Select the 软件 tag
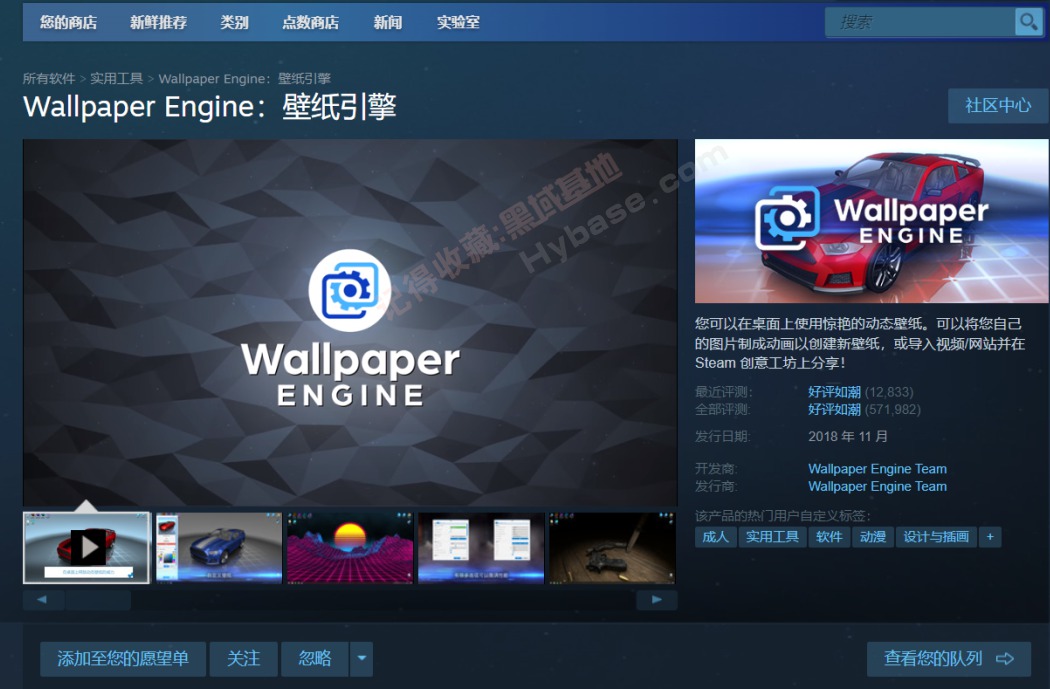Screen dimensions: 1050x689 click(x=829, y=536)
